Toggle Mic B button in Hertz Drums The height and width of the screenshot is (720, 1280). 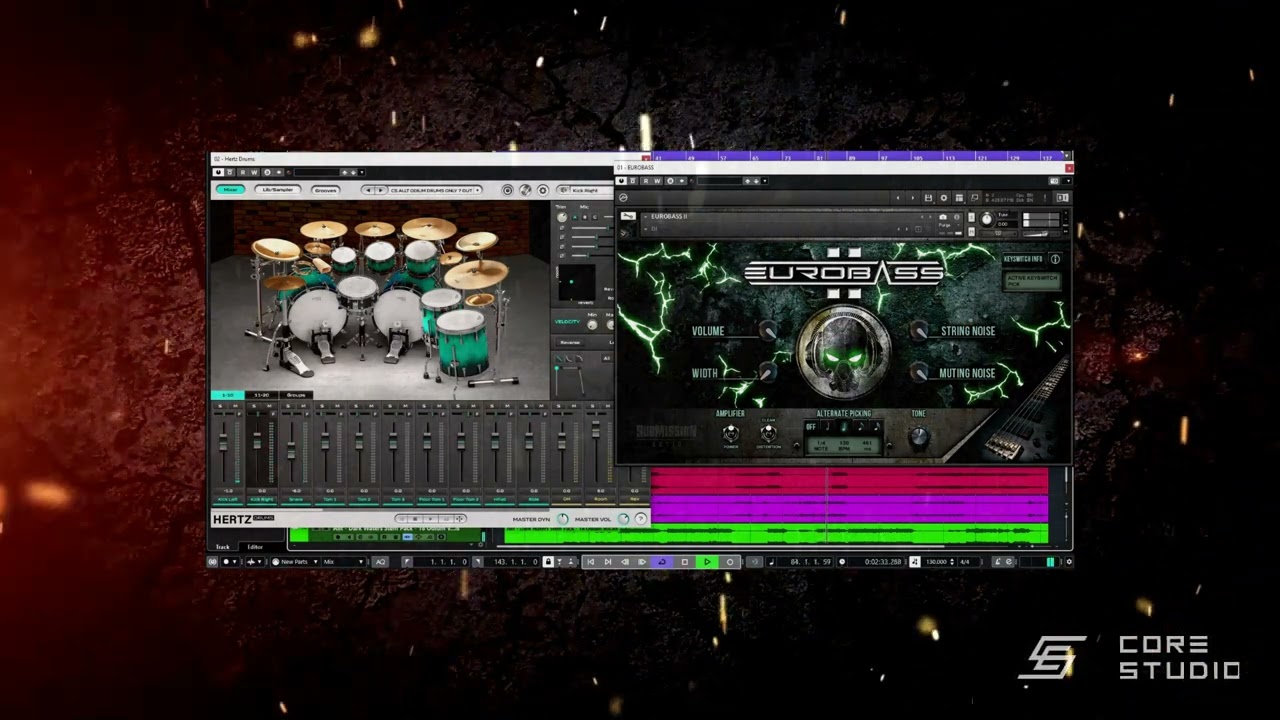(585, 216)
